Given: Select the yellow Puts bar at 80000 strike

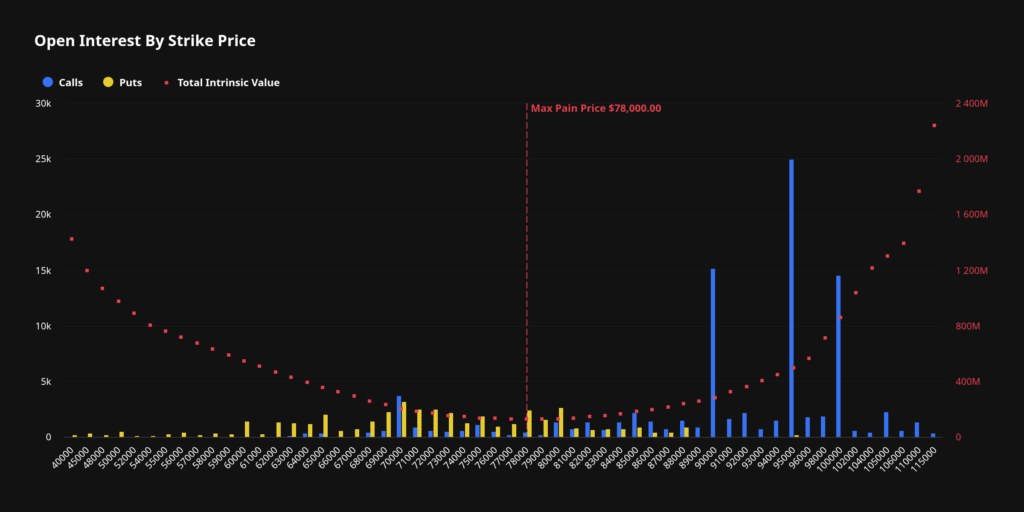Looking at the screenshot, I should pyautogui.click(x=561, y=423).
